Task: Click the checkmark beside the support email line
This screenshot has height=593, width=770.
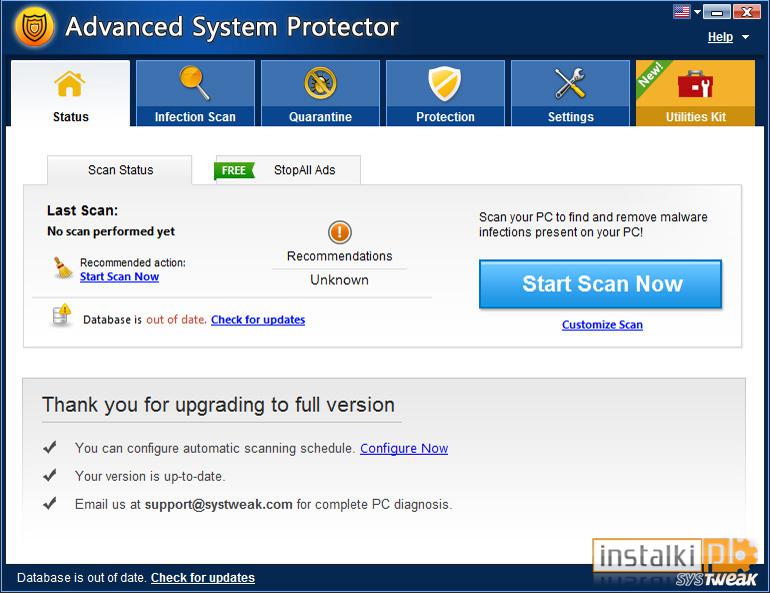Action: coord(50,503)
